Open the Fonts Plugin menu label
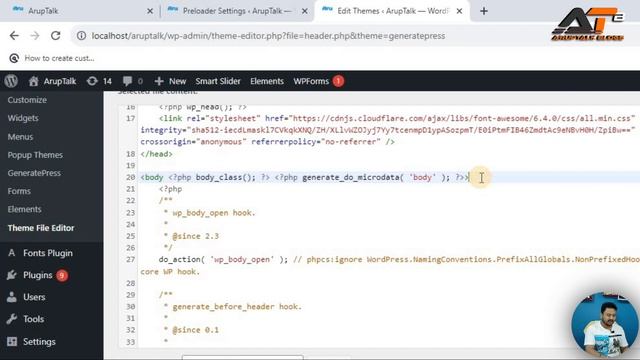The height and width of the screenshot is (360, 640). 48,253
